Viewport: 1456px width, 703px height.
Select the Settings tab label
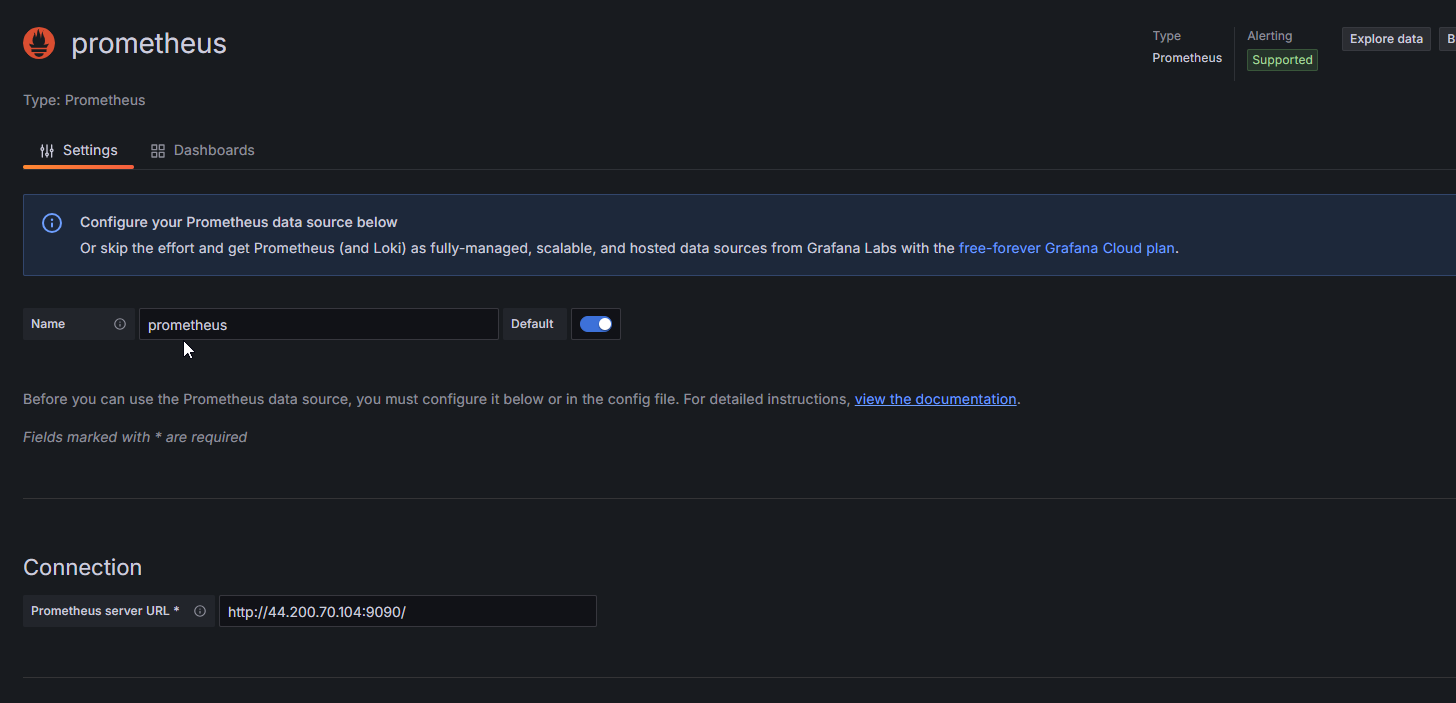90,150
